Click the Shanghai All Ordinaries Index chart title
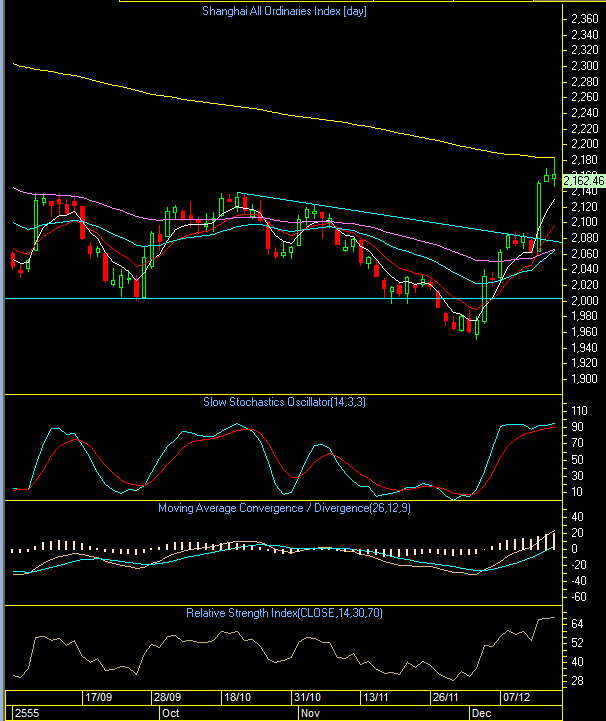 coord(281,11)
